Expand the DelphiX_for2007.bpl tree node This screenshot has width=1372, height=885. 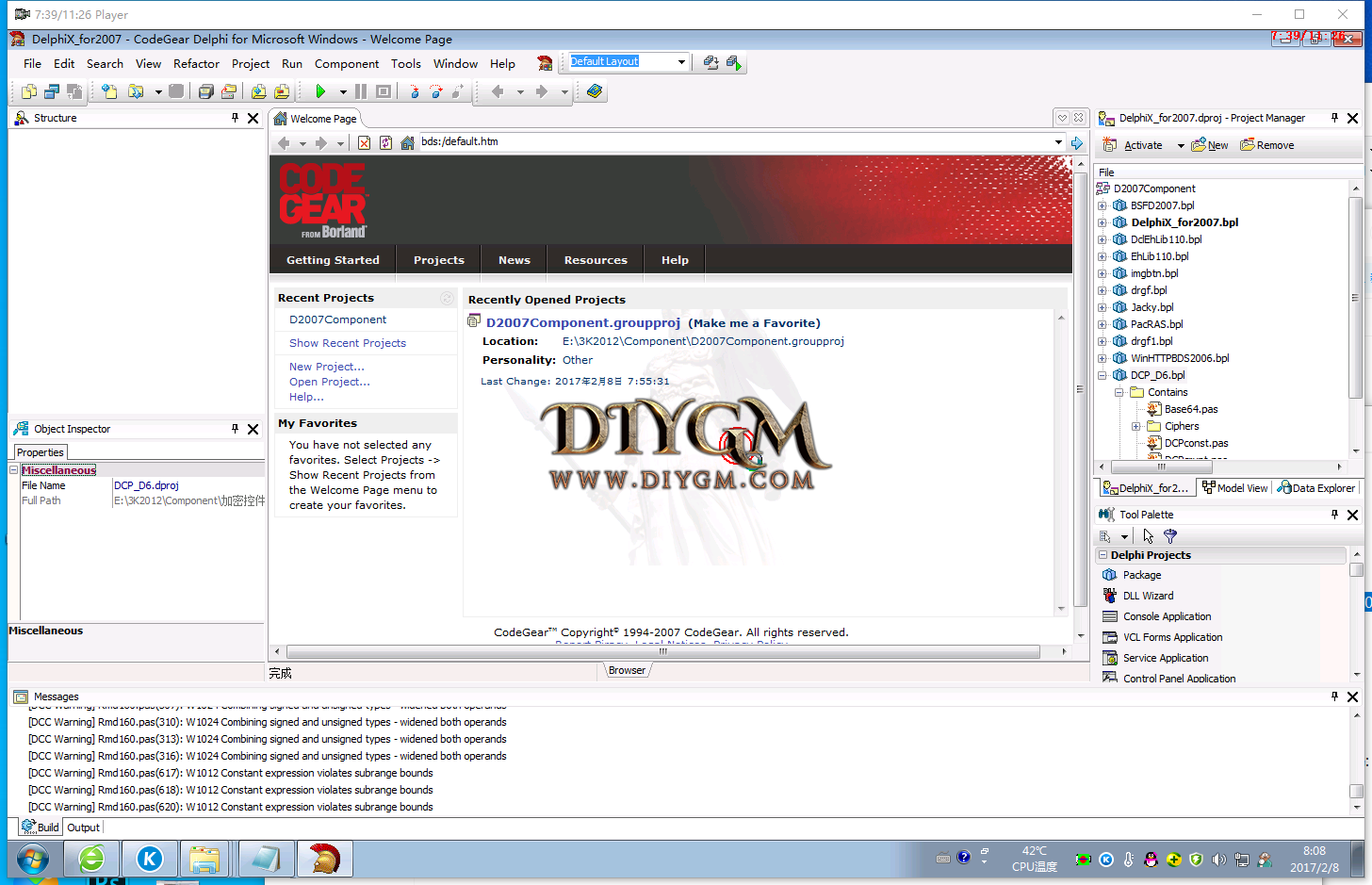(1102, 222)
